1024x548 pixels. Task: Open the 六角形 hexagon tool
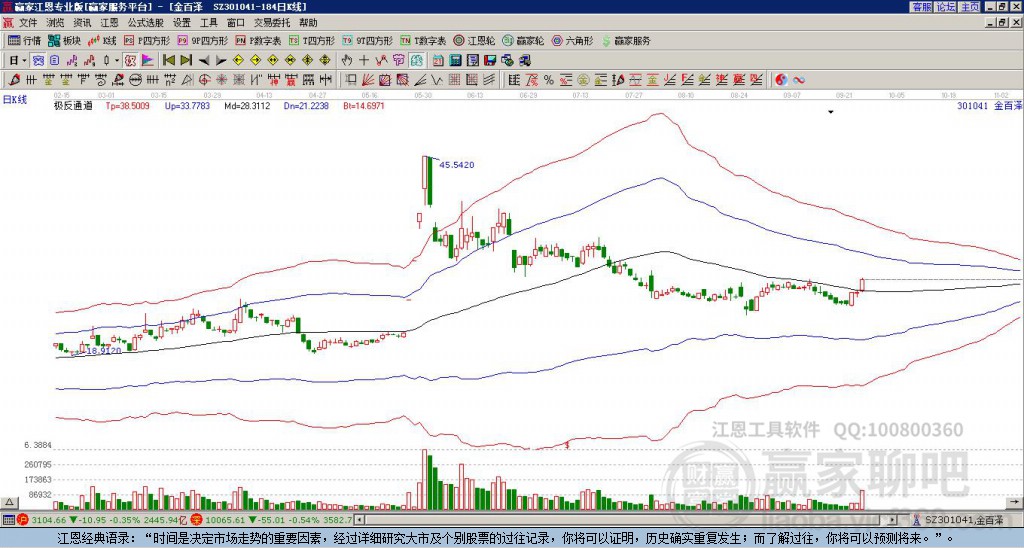tap(573, 40)
